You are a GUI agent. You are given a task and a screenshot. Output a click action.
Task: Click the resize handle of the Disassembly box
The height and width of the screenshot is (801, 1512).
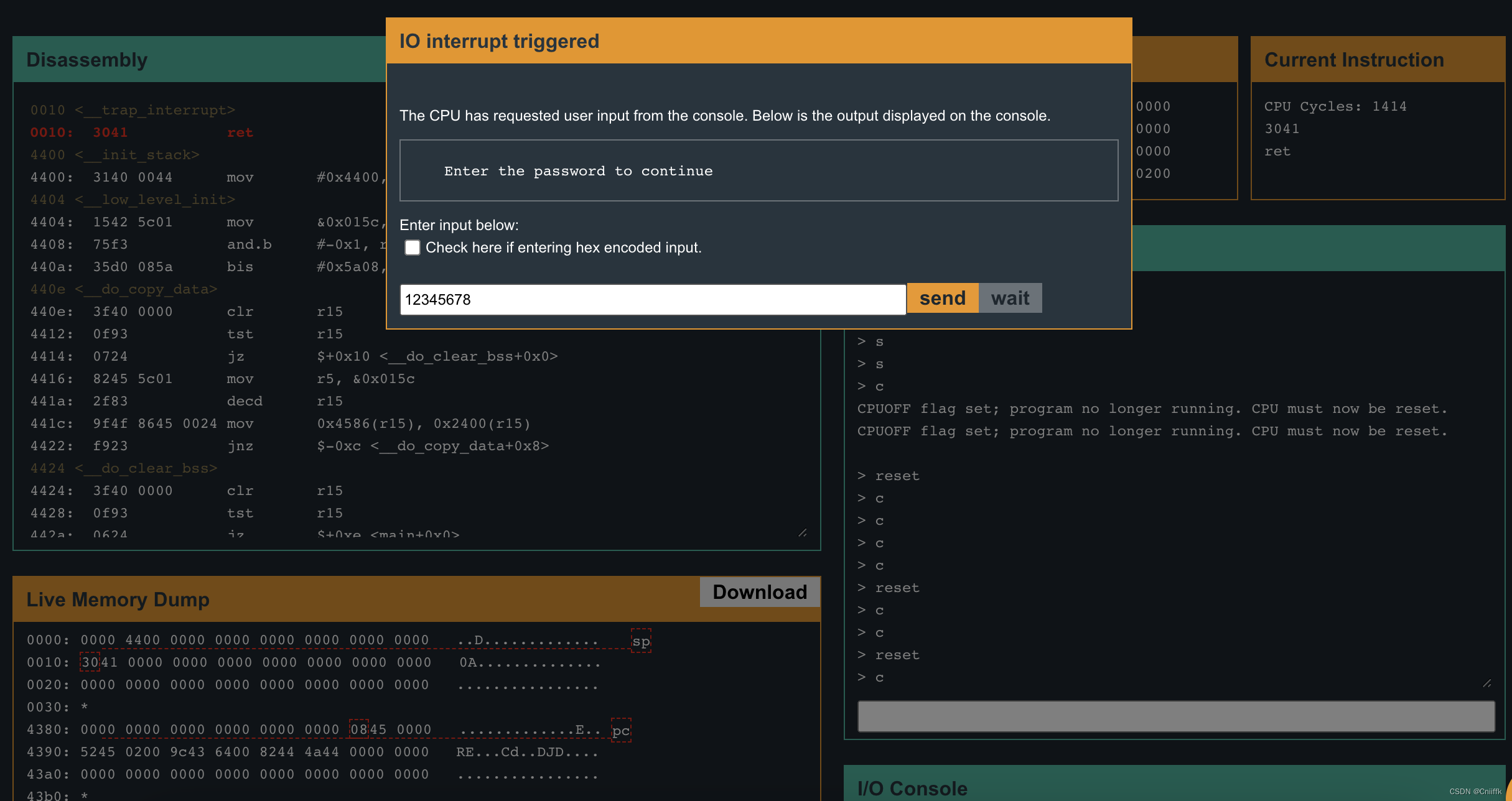click(803, 532)
